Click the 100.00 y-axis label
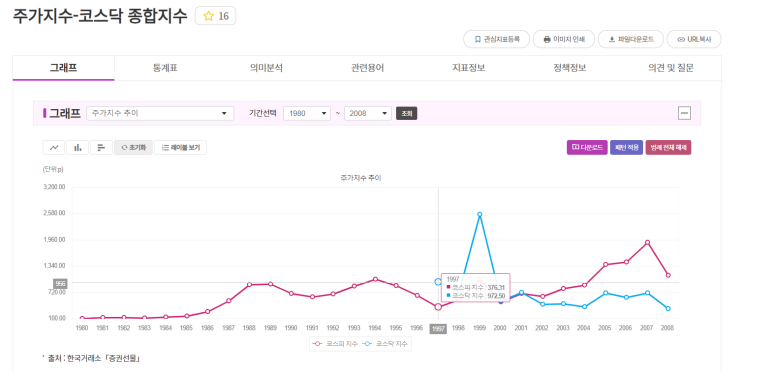 pyautogui.click(x=57, y=318)
